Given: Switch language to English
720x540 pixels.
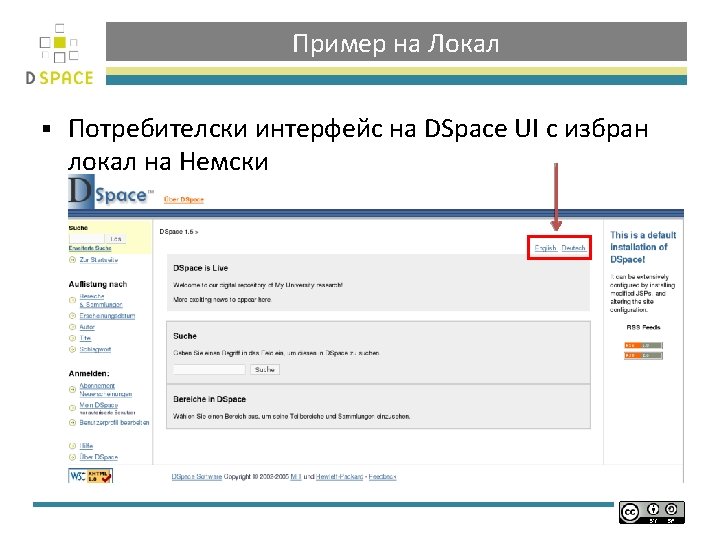Looking at the screenshot, I should tap(546, 248).
